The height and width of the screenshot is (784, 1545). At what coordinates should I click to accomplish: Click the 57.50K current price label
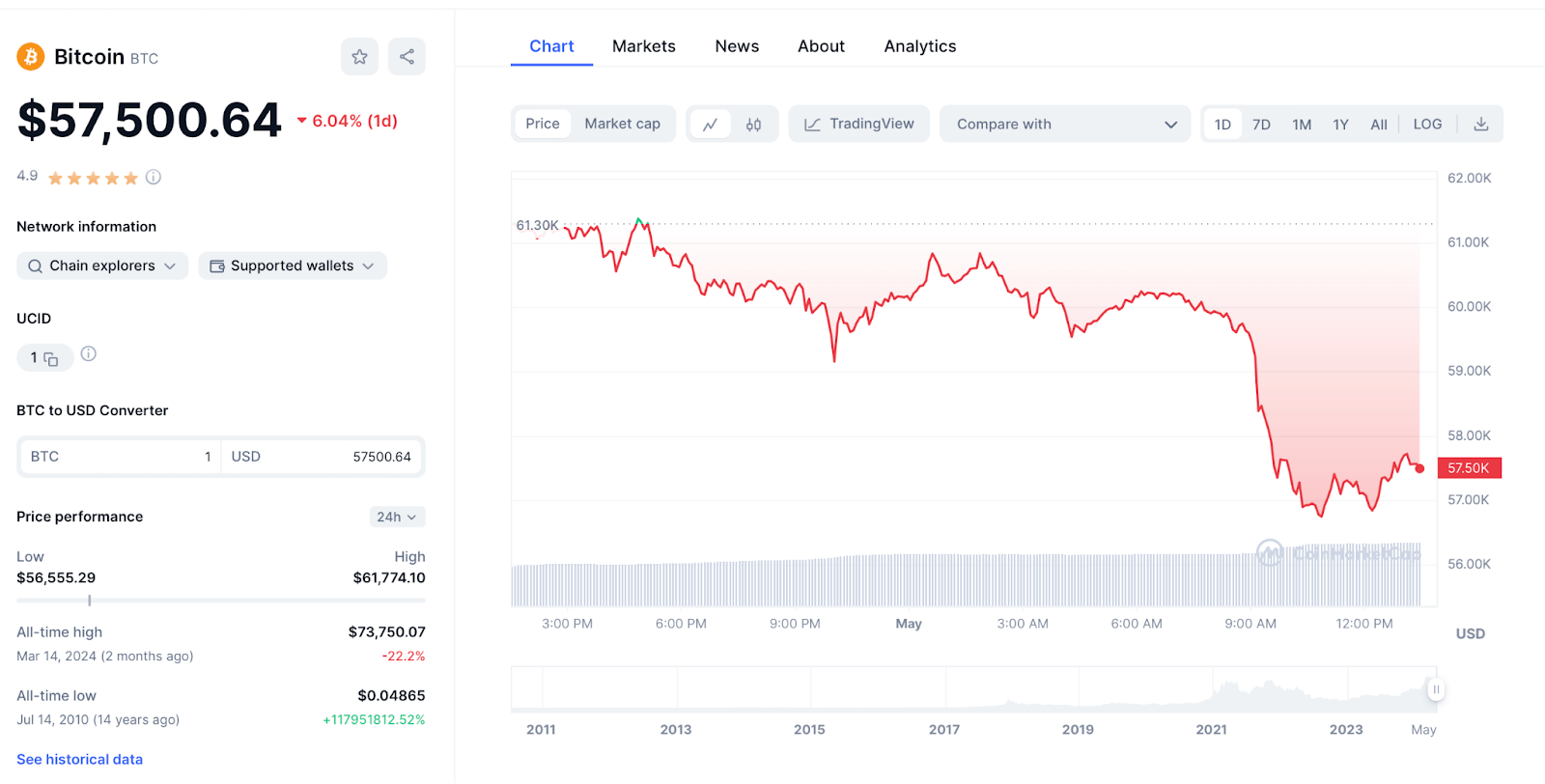click(x=1469, y=468)
